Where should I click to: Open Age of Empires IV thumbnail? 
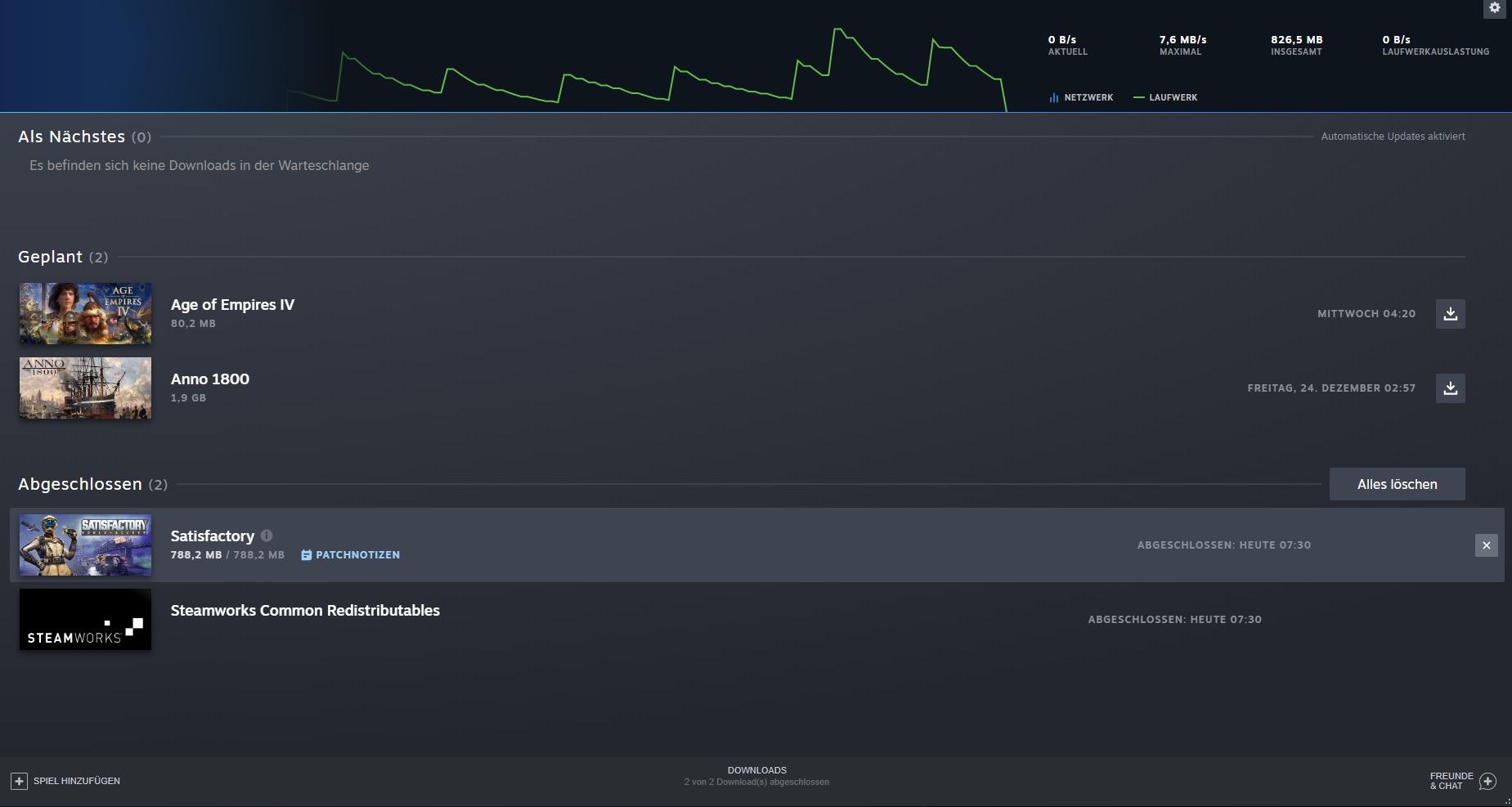[x=85, y=313]
